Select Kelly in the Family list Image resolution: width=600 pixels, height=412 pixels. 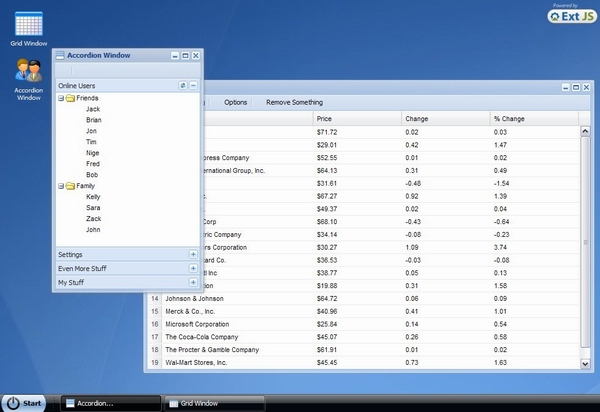coord(93,197)
